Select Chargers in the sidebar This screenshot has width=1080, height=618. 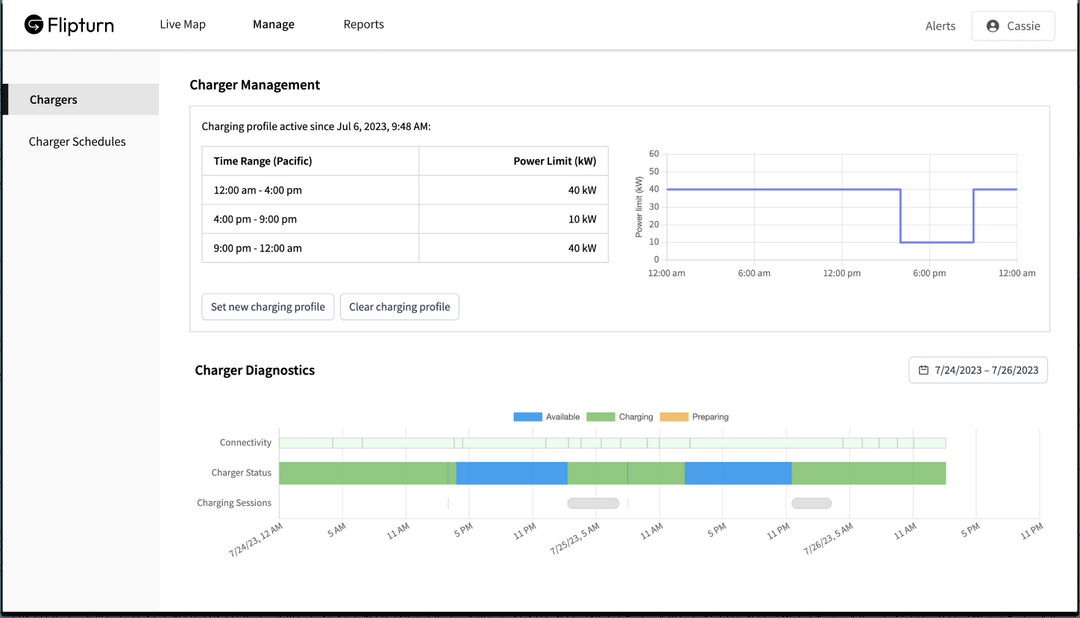[x=54, y=100]
